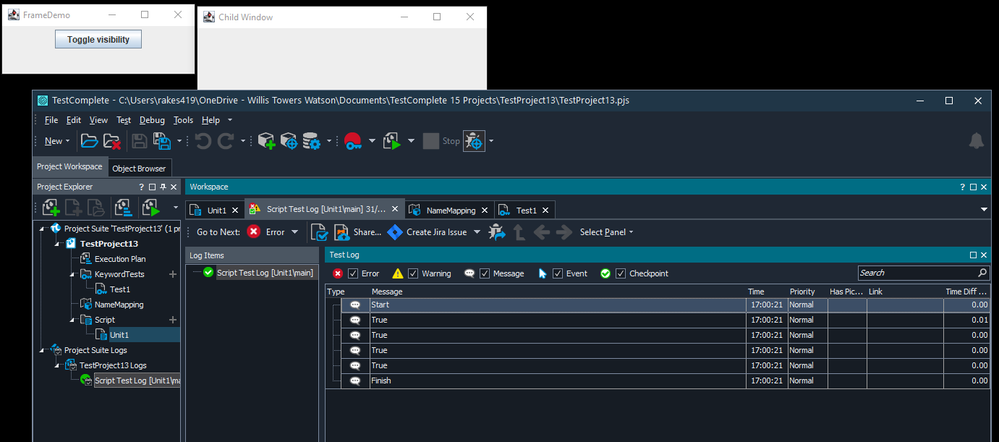Open the Debug menu
This screenshot has height=442, width=999.
(152, 120)
